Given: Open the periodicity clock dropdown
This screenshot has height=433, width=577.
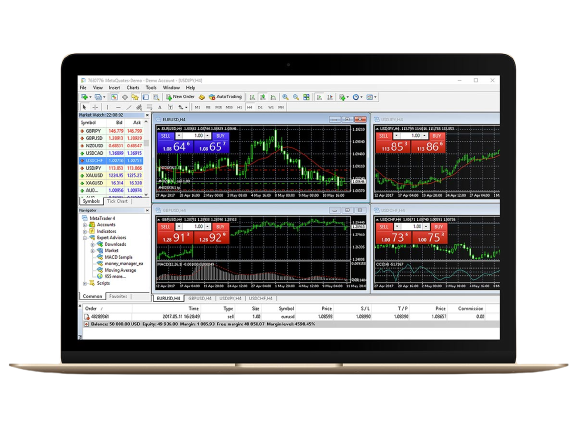Looking at the screenshot, I should pyautogui.click(x=358, y=97).
